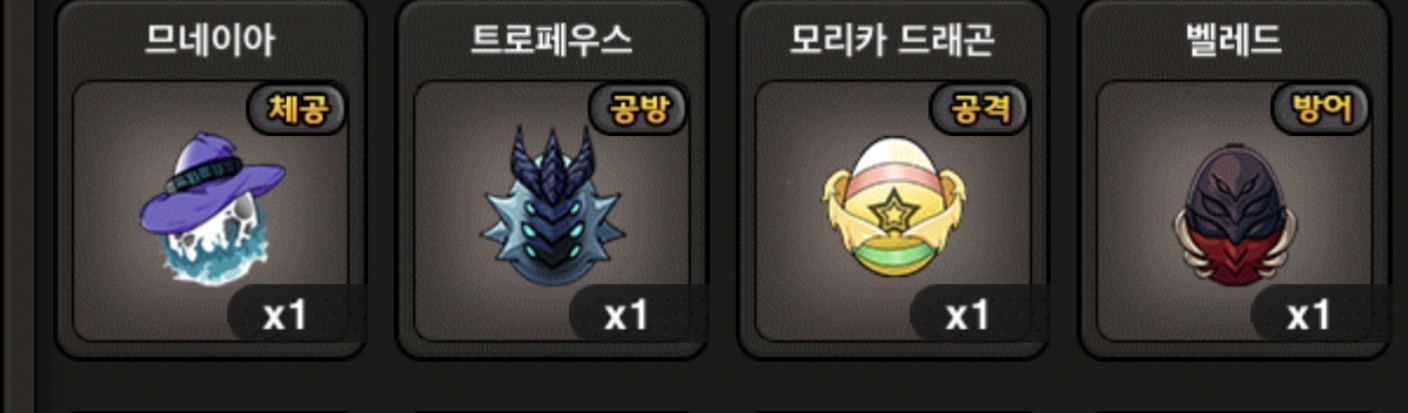Click the x1 count on 므네이아
1408x413 pixels.
287,315
